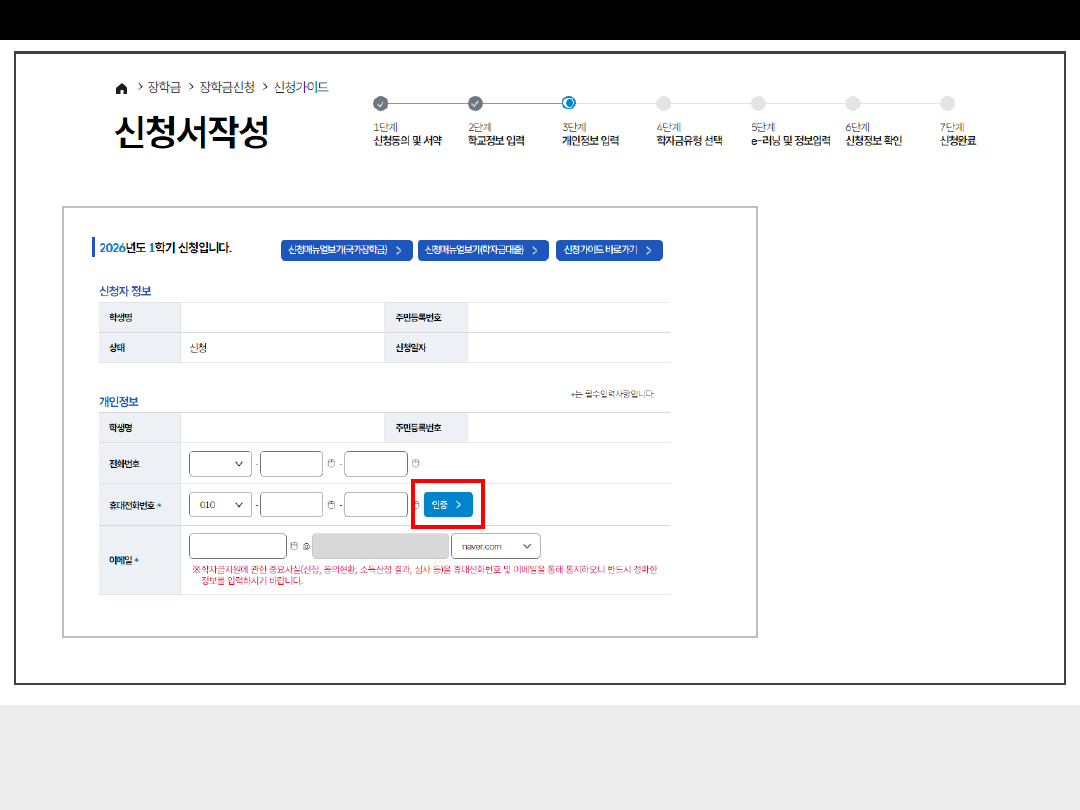Open the 전화번호 area code dropdown
This screenshot has height=810, width=1080.
click(220, 464)
